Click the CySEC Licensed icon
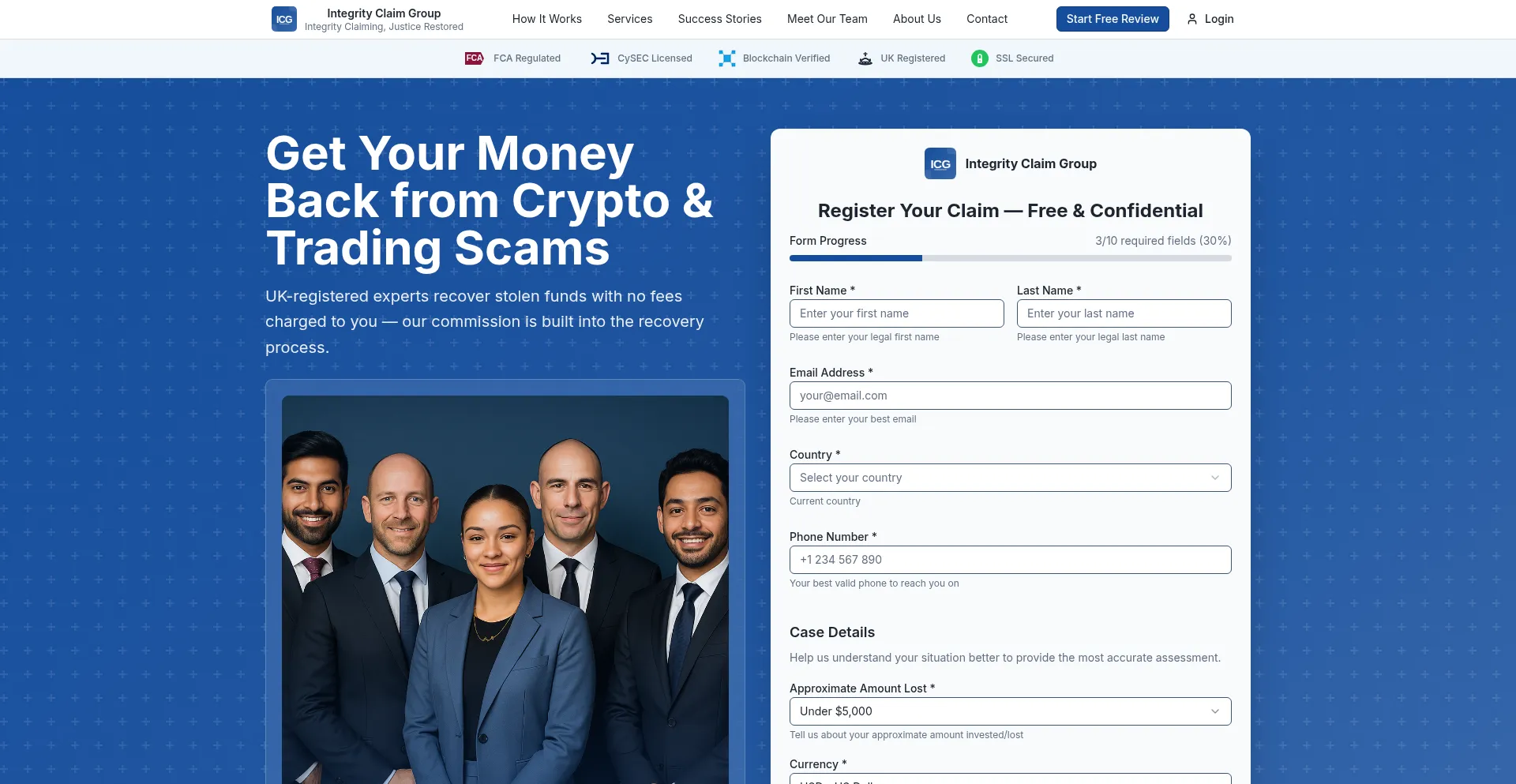Screen dimensions: 1516x784 (x=600, y=58)
